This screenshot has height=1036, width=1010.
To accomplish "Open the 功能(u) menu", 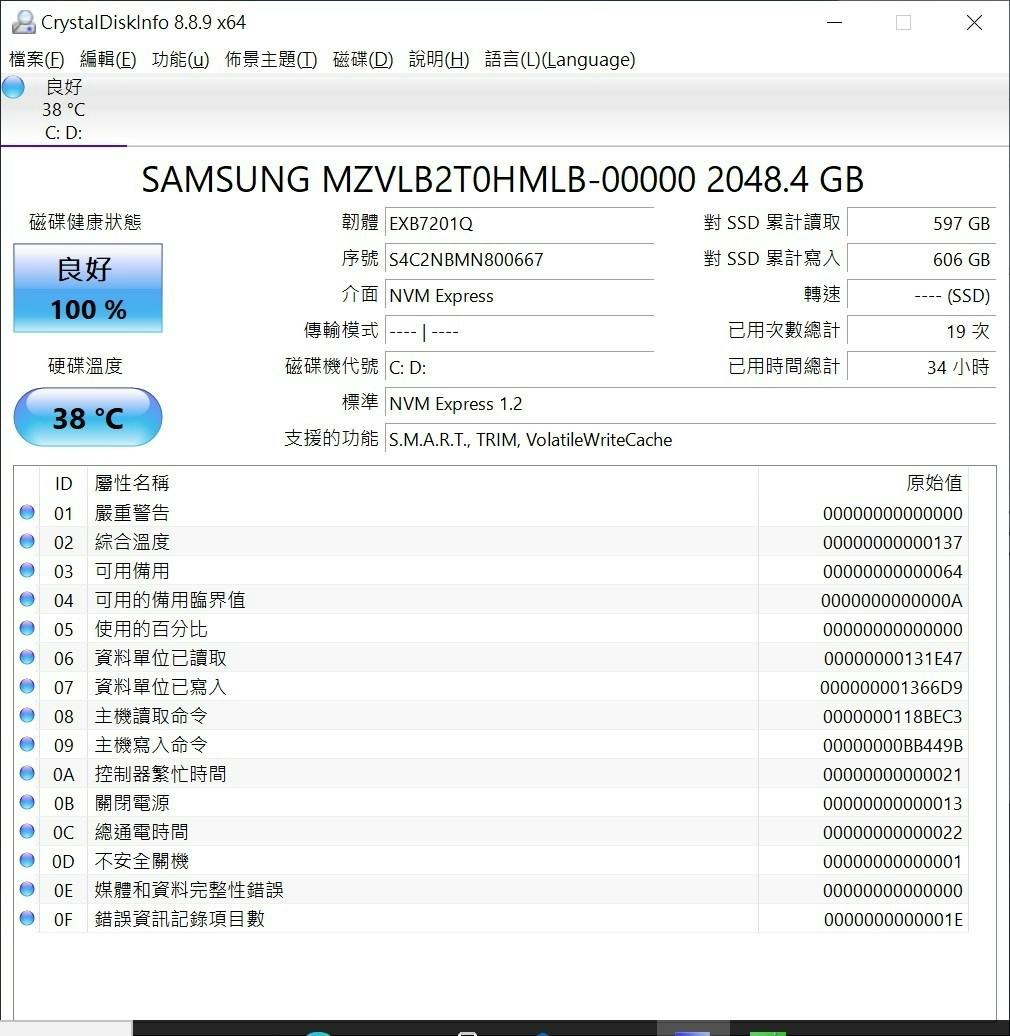I will 180,59.
